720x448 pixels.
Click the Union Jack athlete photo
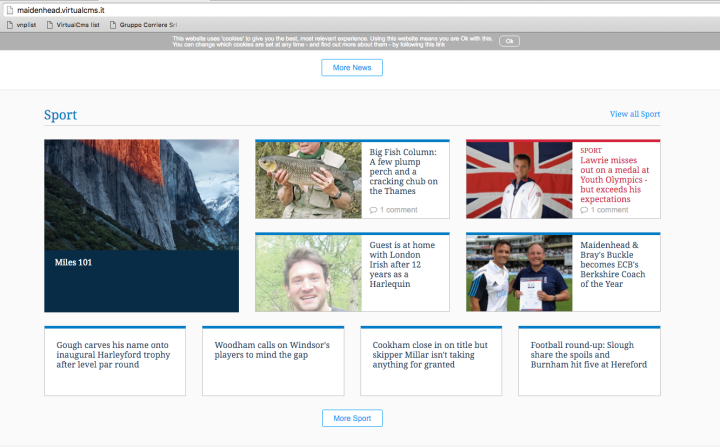coord(519,180)
